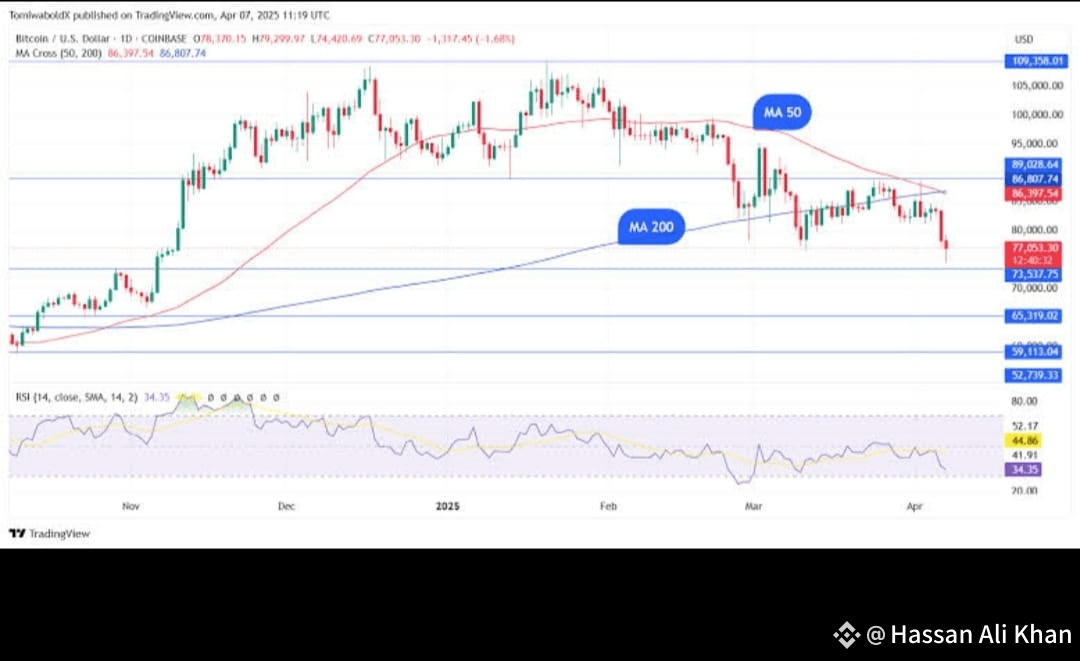The width and height of the screenshot is (1080, 661).
Task: Click the Apr label on time axis
Action: pos(914,506)
